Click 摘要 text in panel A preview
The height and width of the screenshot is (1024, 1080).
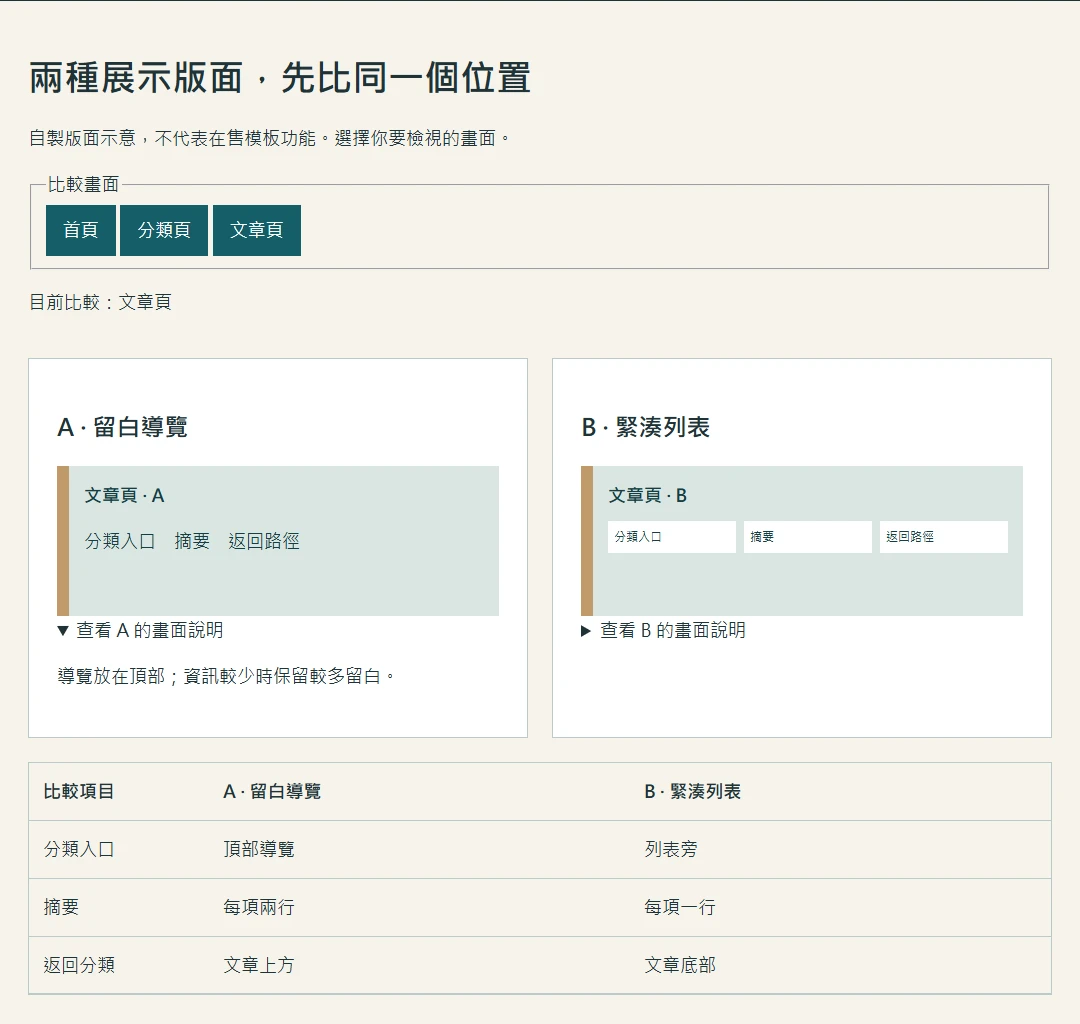click(192, 541)
